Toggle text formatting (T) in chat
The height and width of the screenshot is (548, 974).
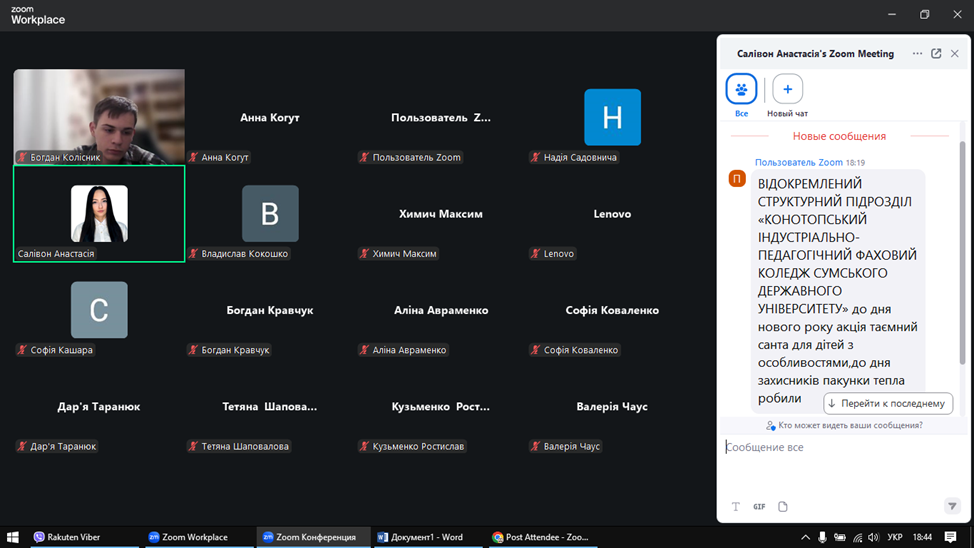pyautogui.click(x=736, y=507)
